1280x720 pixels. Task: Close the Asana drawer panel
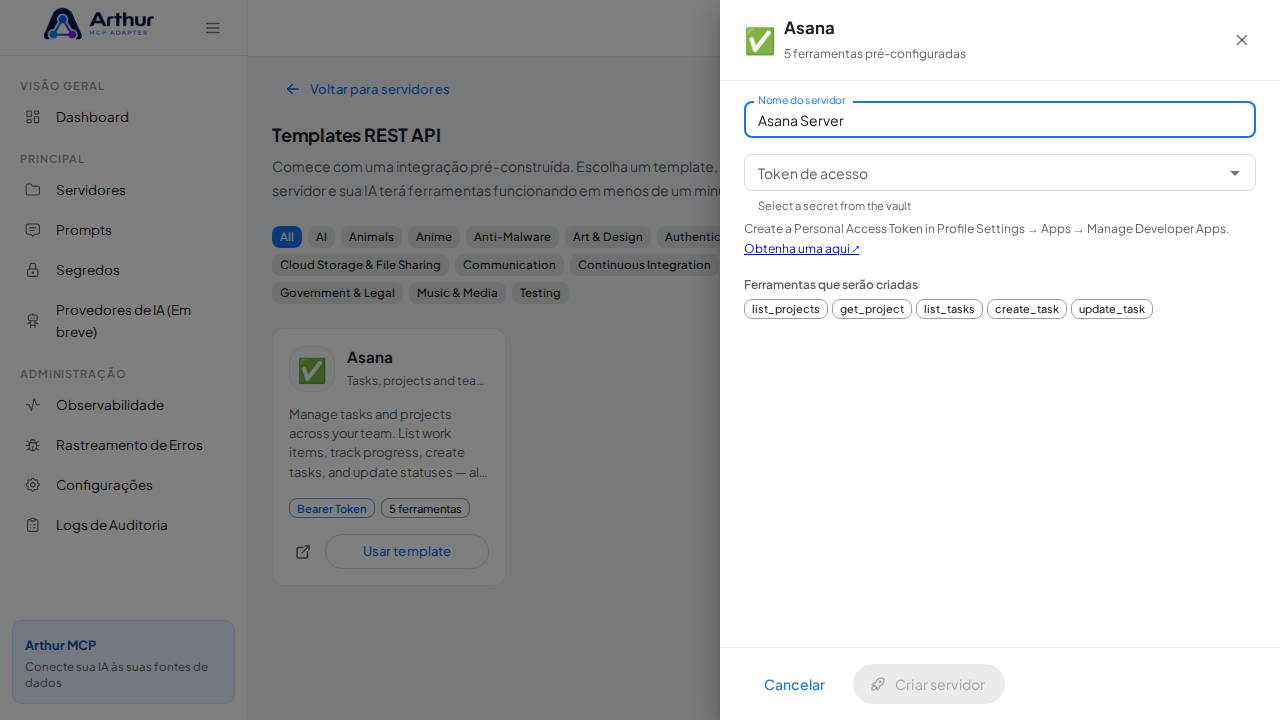[1242, 40]
